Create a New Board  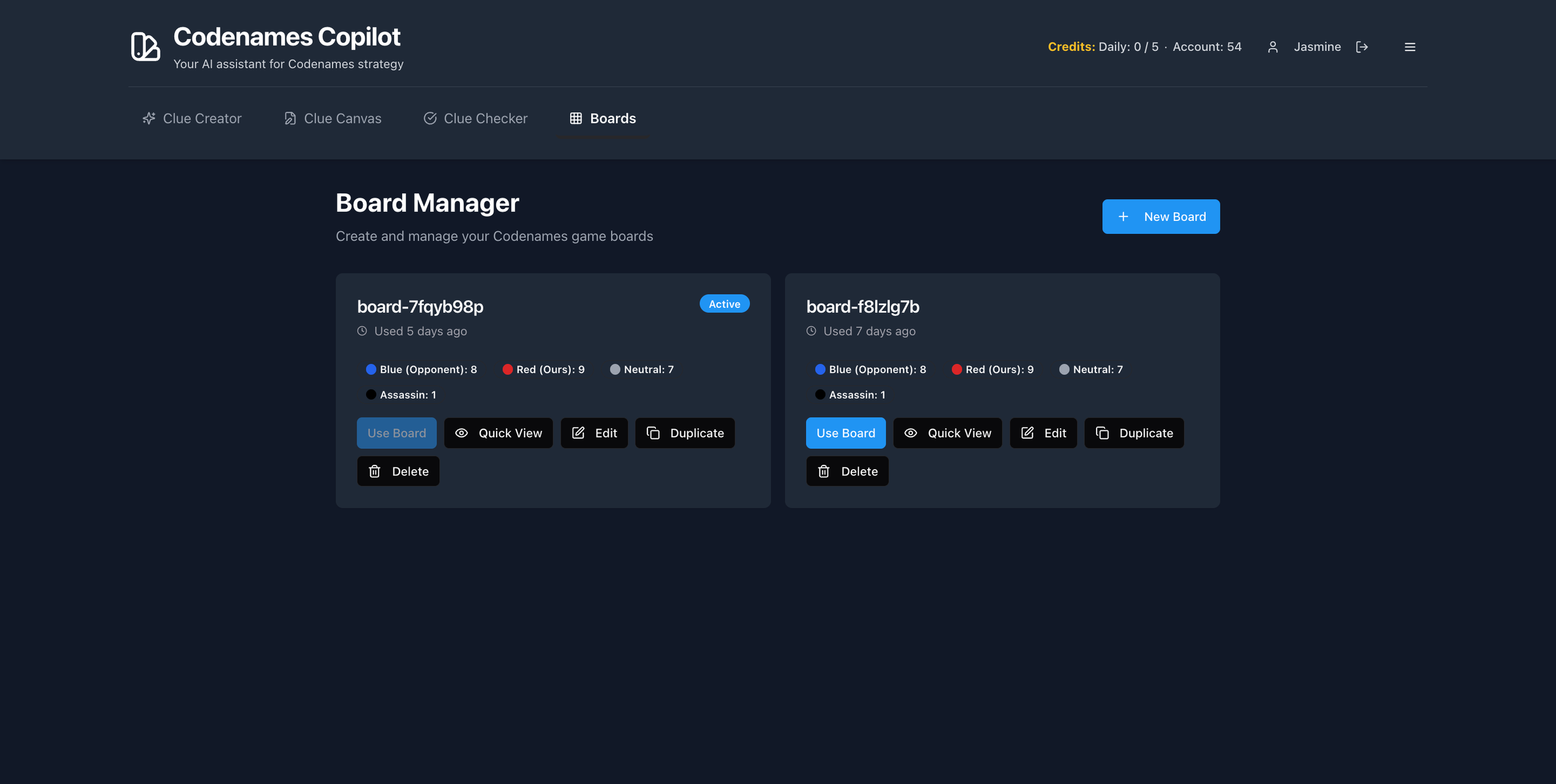(1160, 217)
